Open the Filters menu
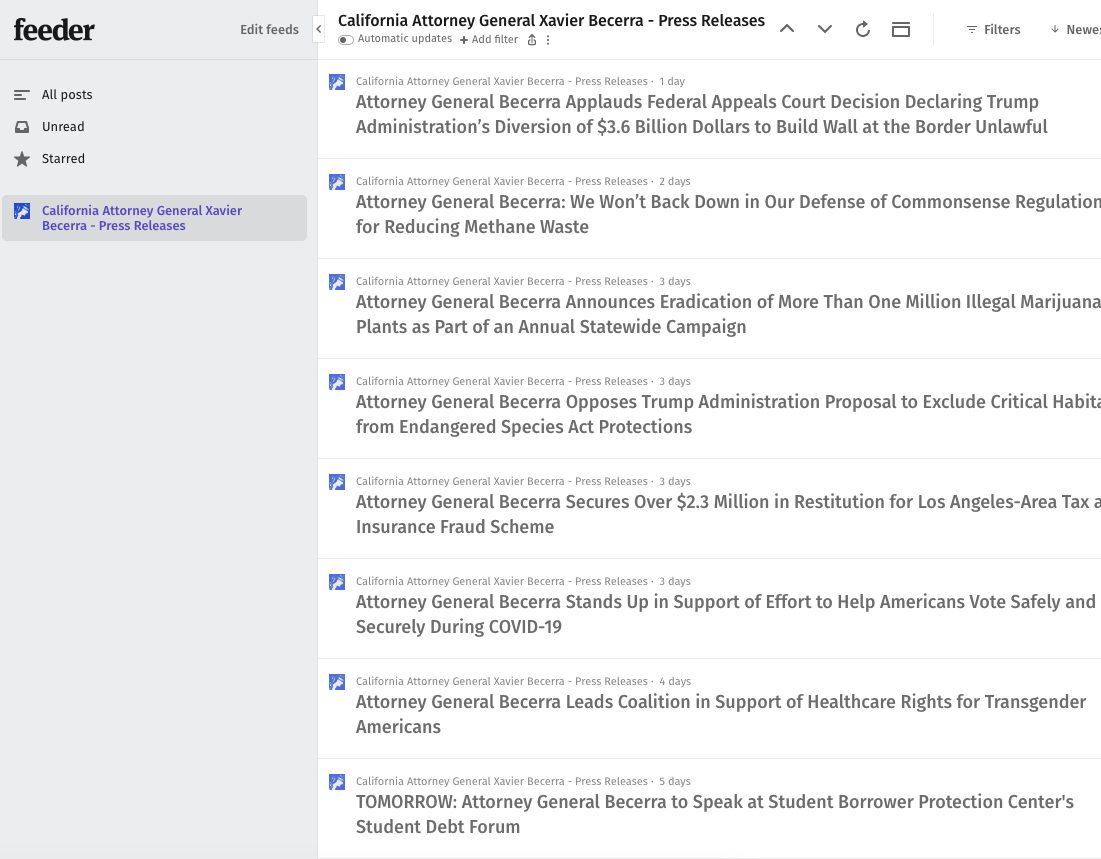1101x859 pixels. (994, 29)
